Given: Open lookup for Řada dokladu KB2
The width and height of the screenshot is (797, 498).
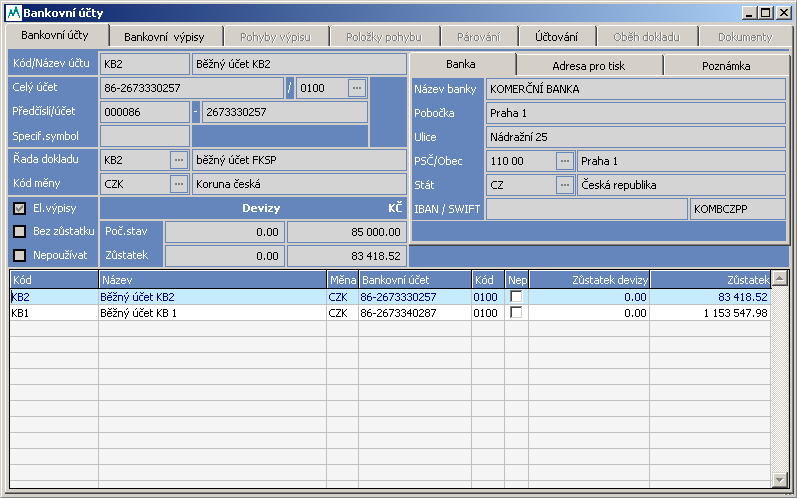Looking at the screenshot, I should [x=179, y=160].
